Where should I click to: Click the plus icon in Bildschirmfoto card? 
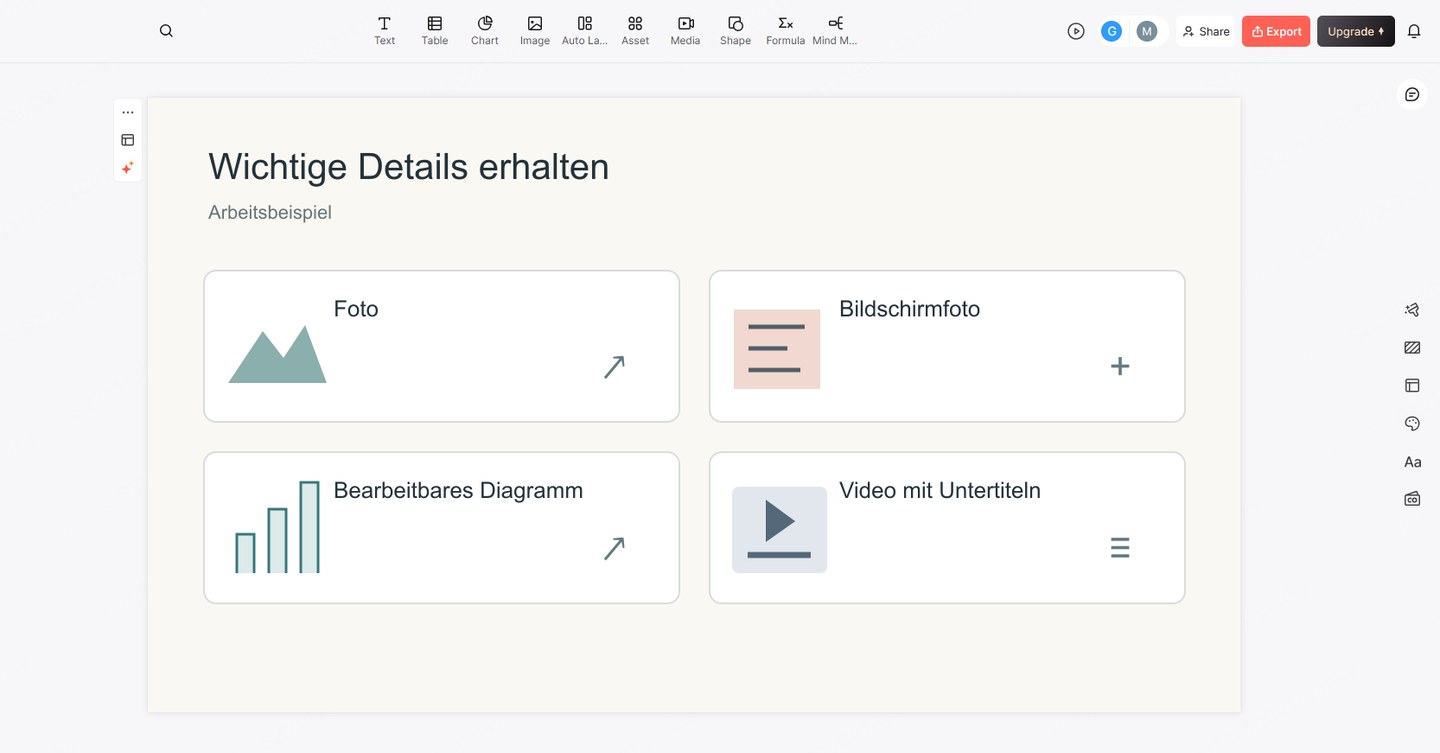pos(1120,366)
